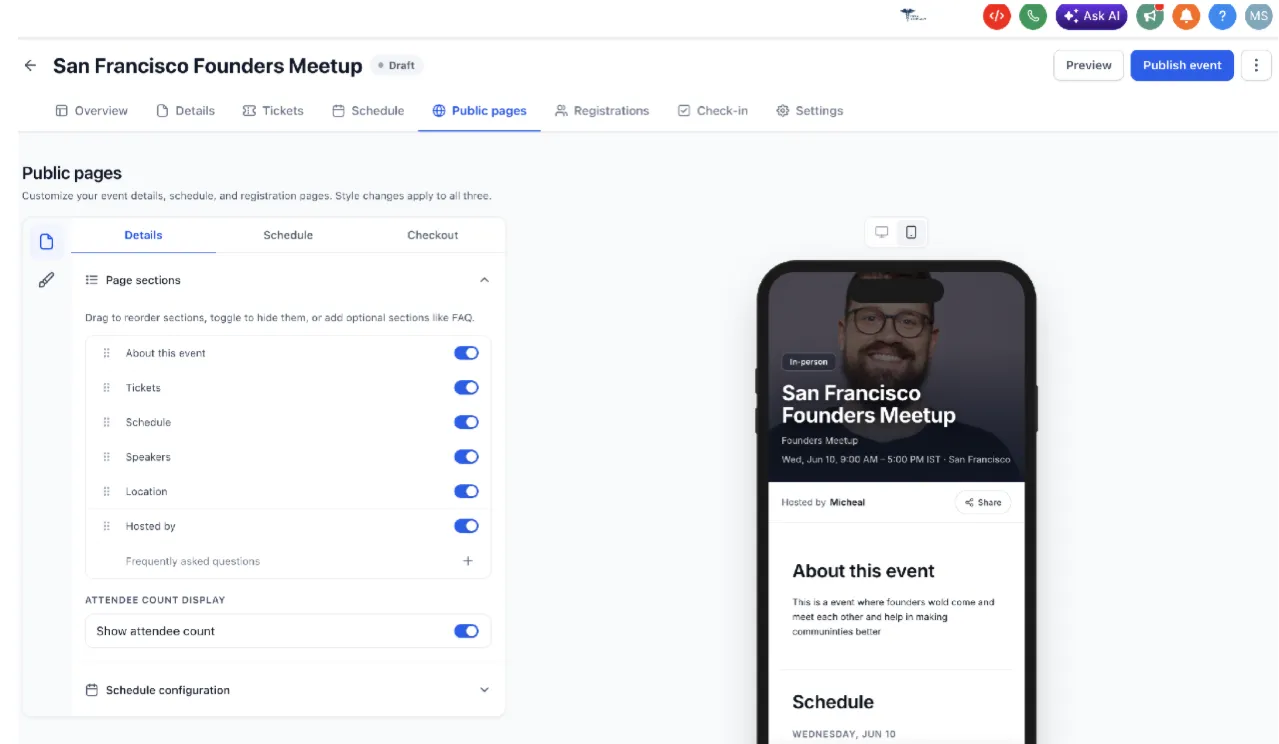Image resolution: width=1279 pixels, height=744 pixels.
Task: Toggle Speakers section visibility
Action: point(466,457)
